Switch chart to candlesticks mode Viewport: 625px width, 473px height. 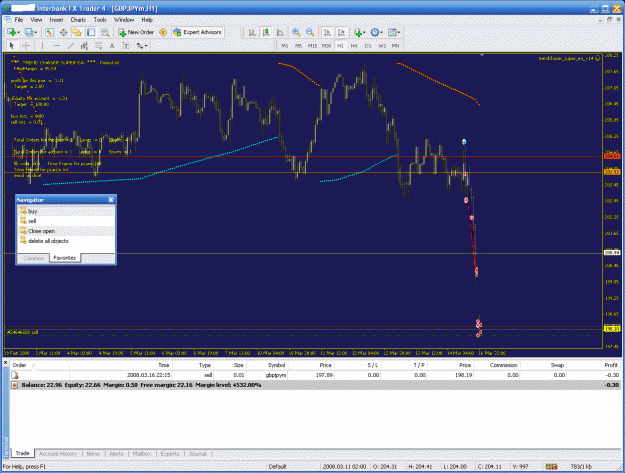tap(266, 32)
